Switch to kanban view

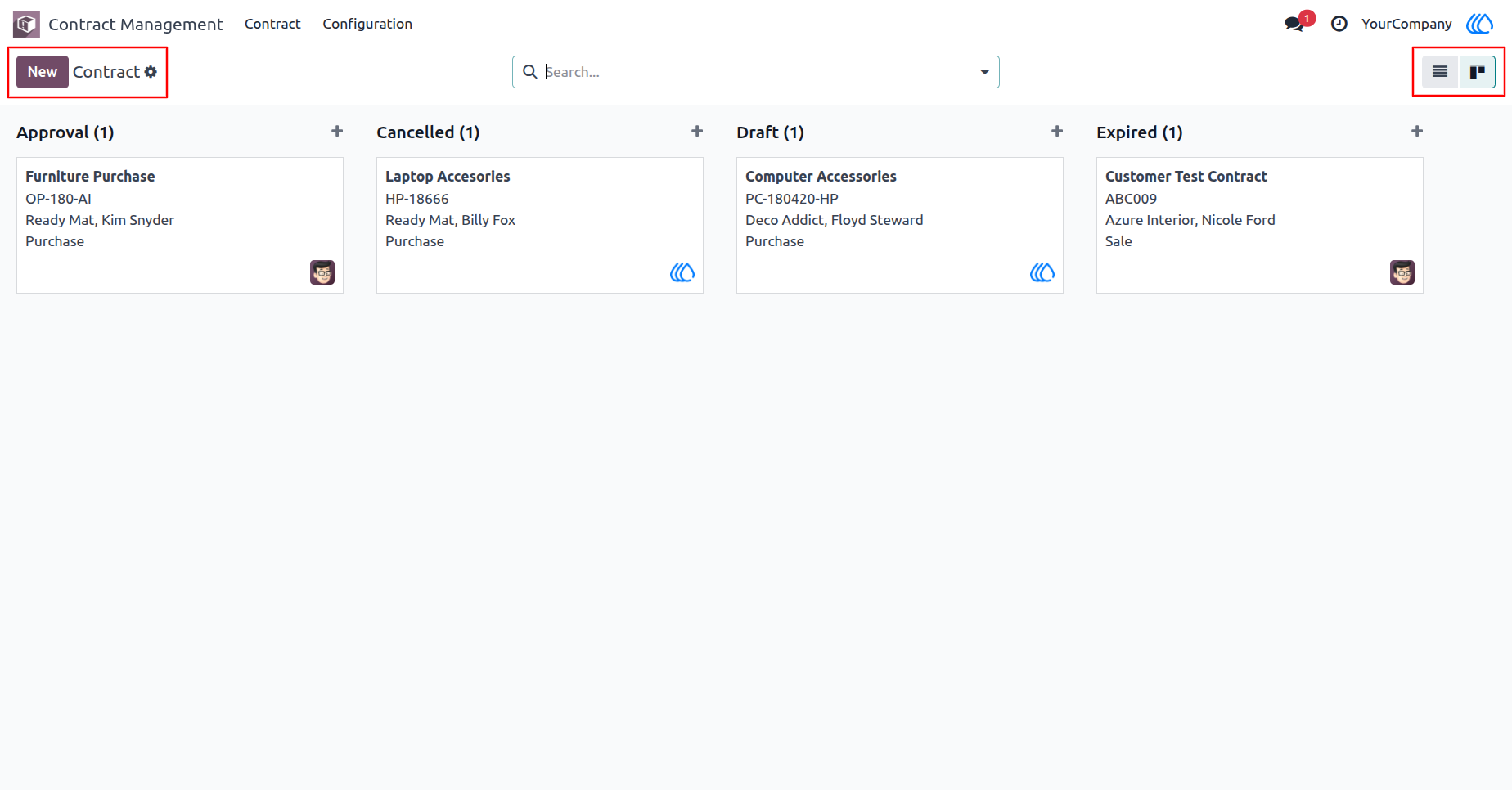click(x=1478, y=72)
